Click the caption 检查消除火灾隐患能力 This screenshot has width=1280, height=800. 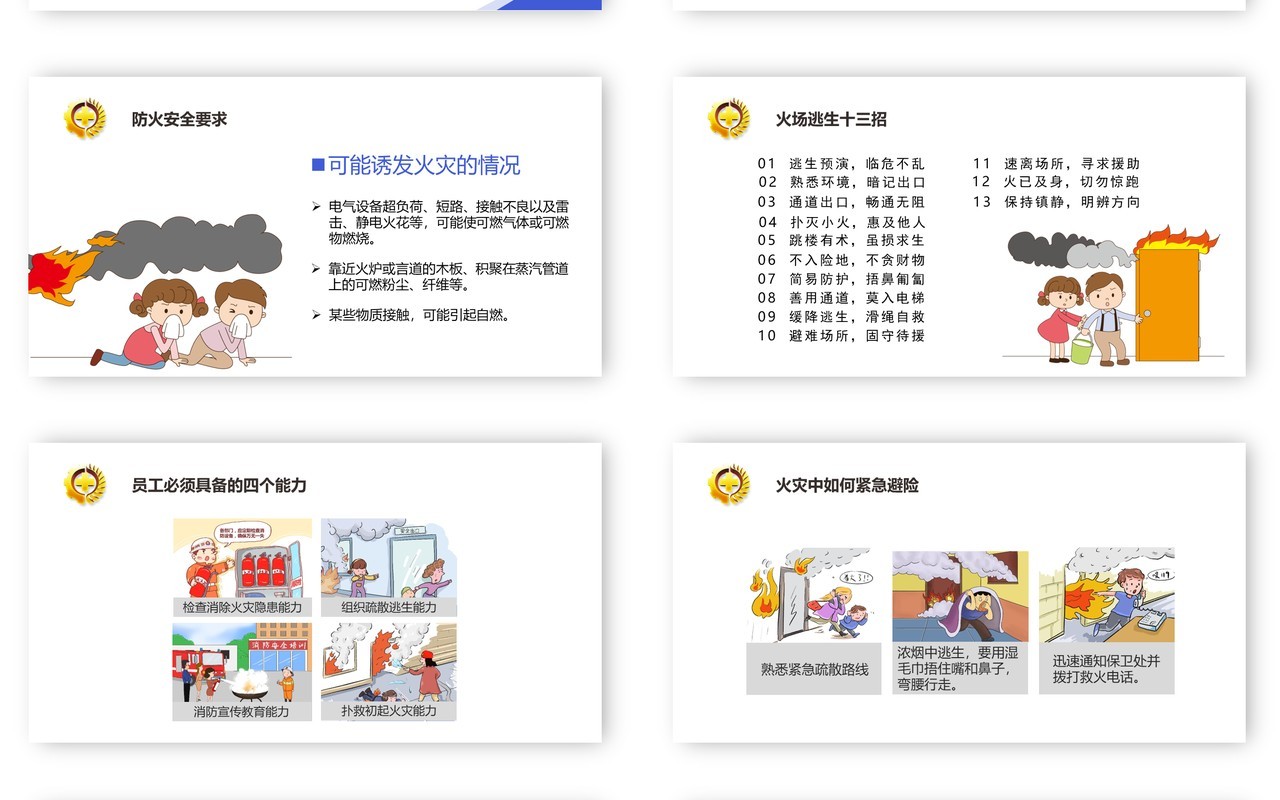coord(242,607)
